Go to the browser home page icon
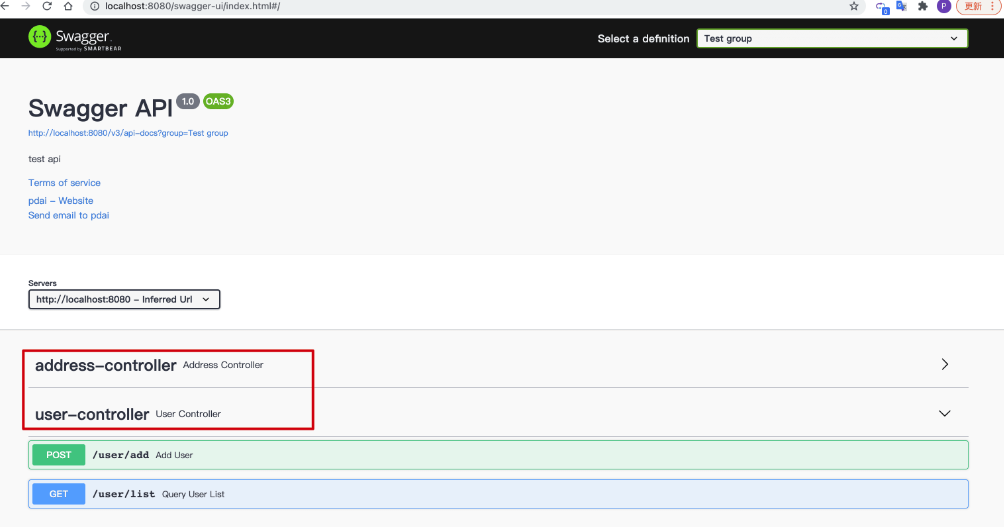The image size is (1004, 527). tap(70, 6)
